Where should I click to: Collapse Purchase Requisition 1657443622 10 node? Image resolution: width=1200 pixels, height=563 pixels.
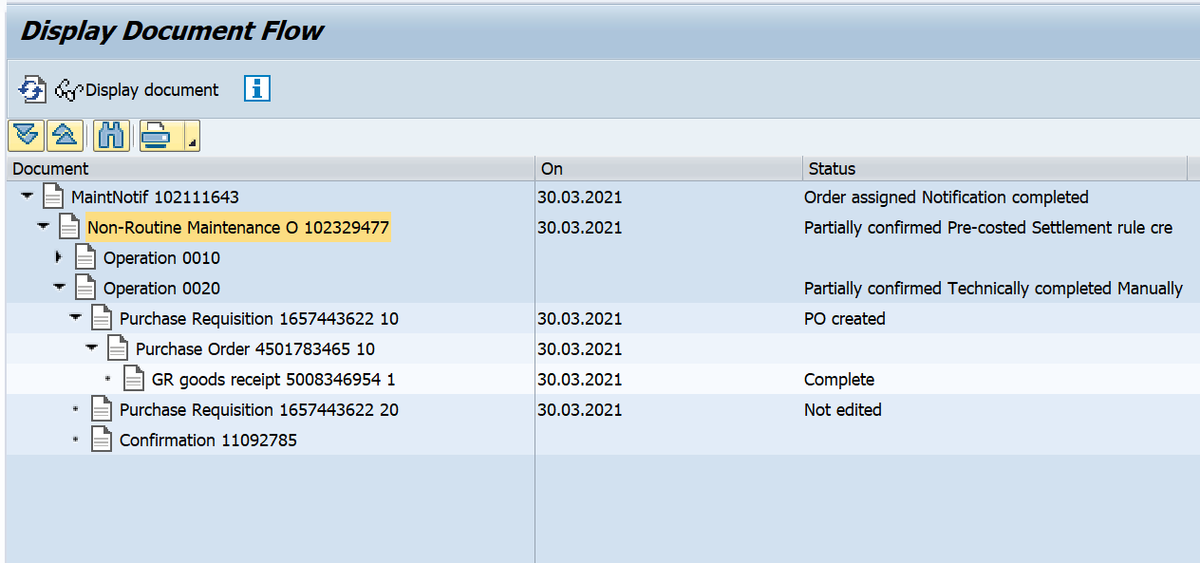(x=75, y=317)
